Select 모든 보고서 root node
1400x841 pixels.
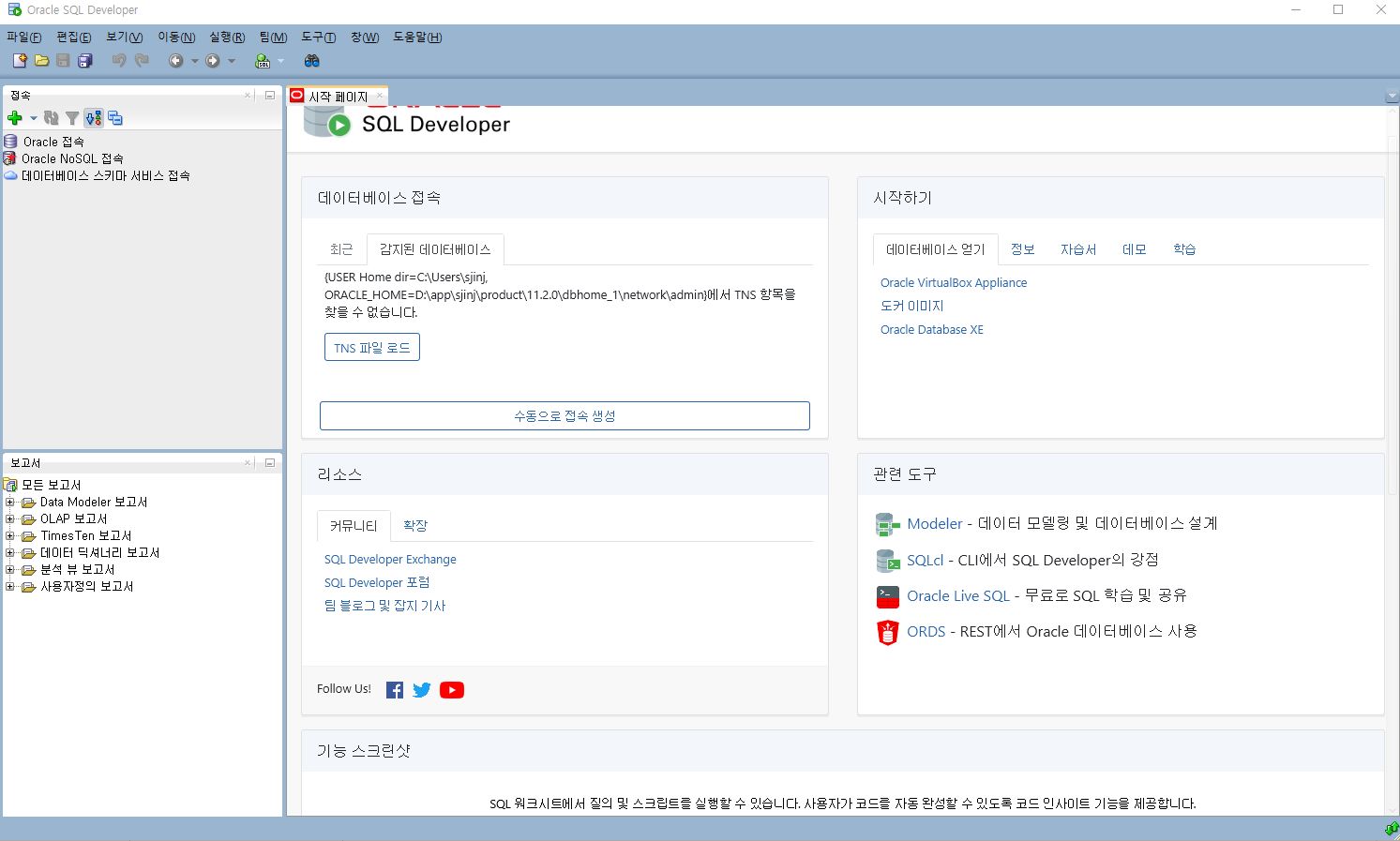click(x=52, y=486)
